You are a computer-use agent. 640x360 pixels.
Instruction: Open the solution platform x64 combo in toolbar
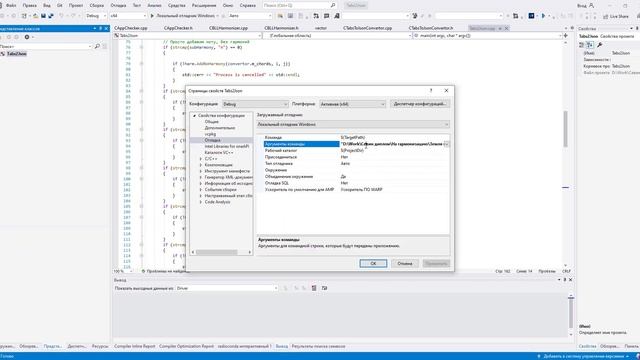[x=128, y=16]
